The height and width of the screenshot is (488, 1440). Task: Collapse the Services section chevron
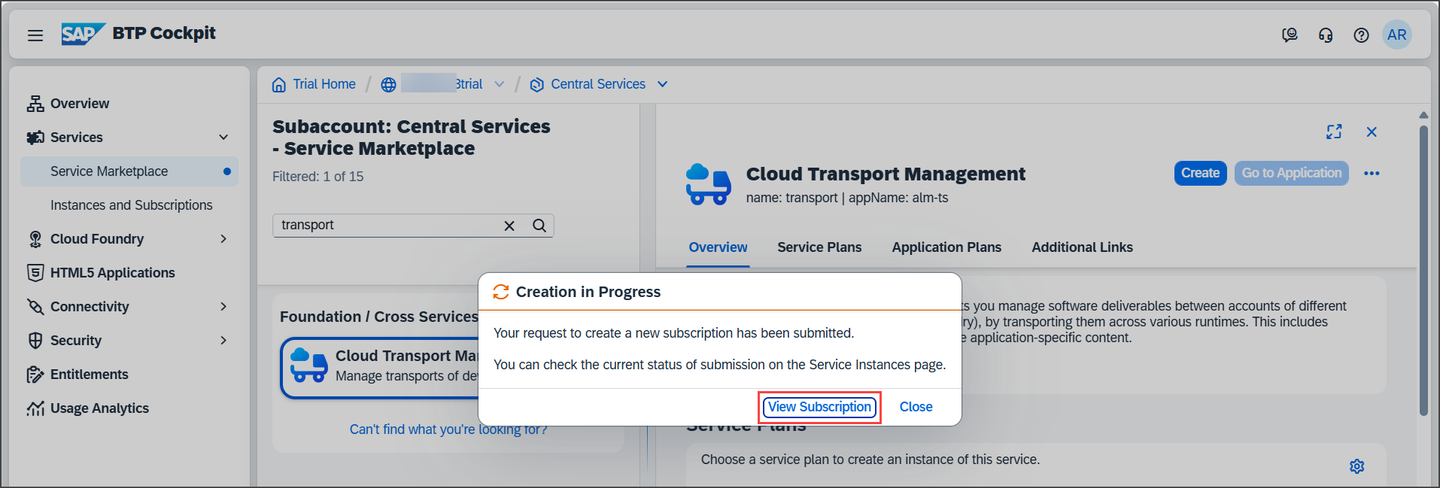pos(224,137)
